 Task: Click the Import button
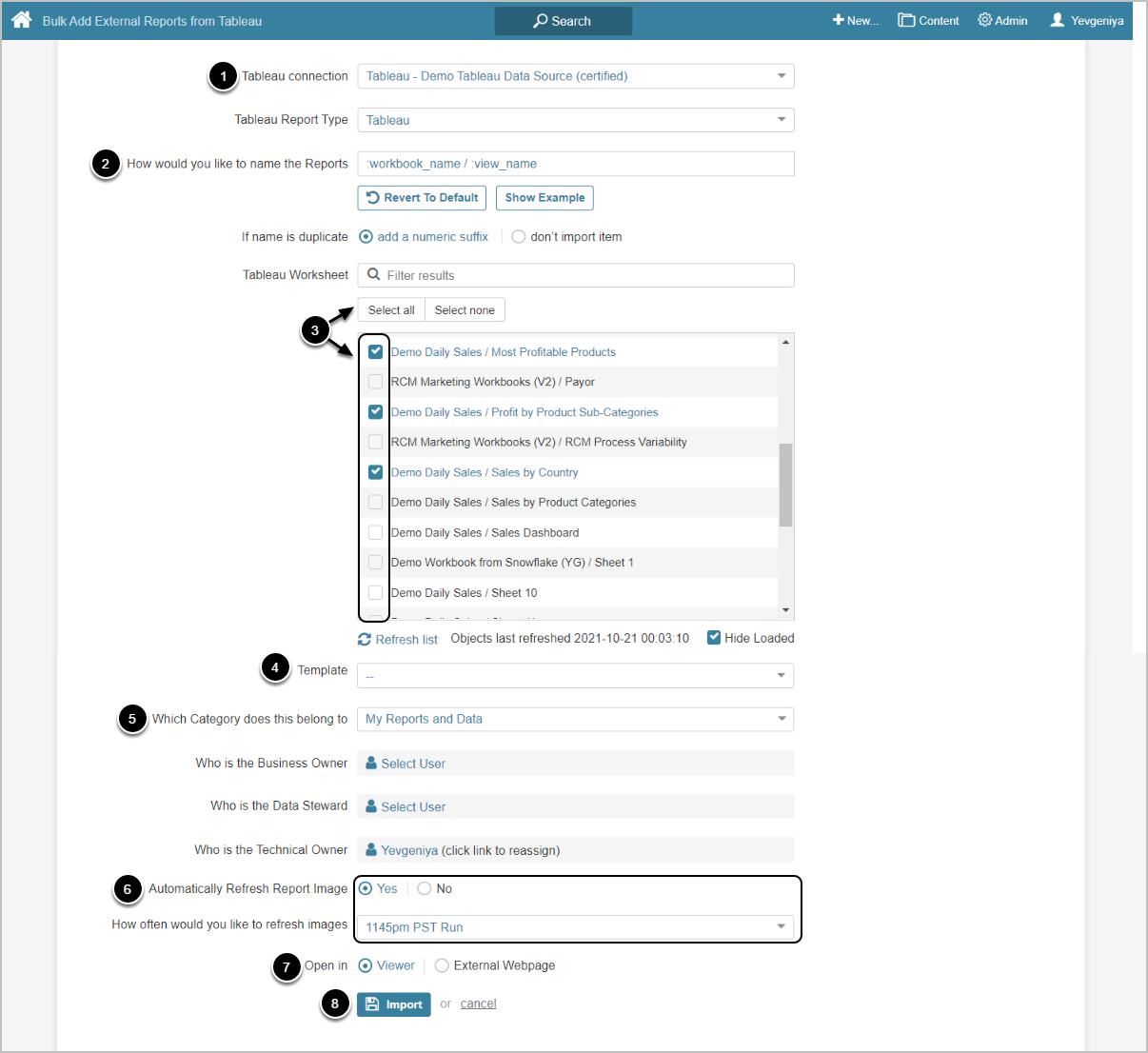coord(394,1004)
